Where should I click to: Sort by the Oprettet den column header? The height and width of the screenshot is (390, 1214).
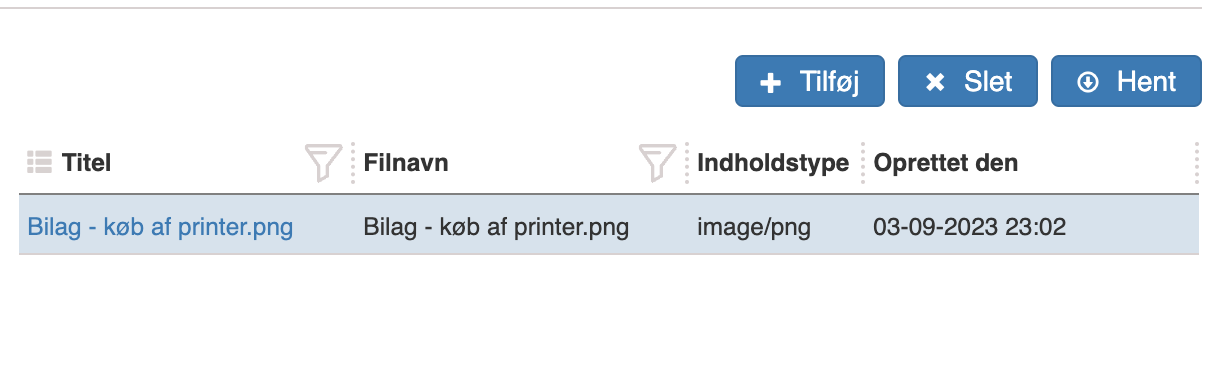[946, 163]
